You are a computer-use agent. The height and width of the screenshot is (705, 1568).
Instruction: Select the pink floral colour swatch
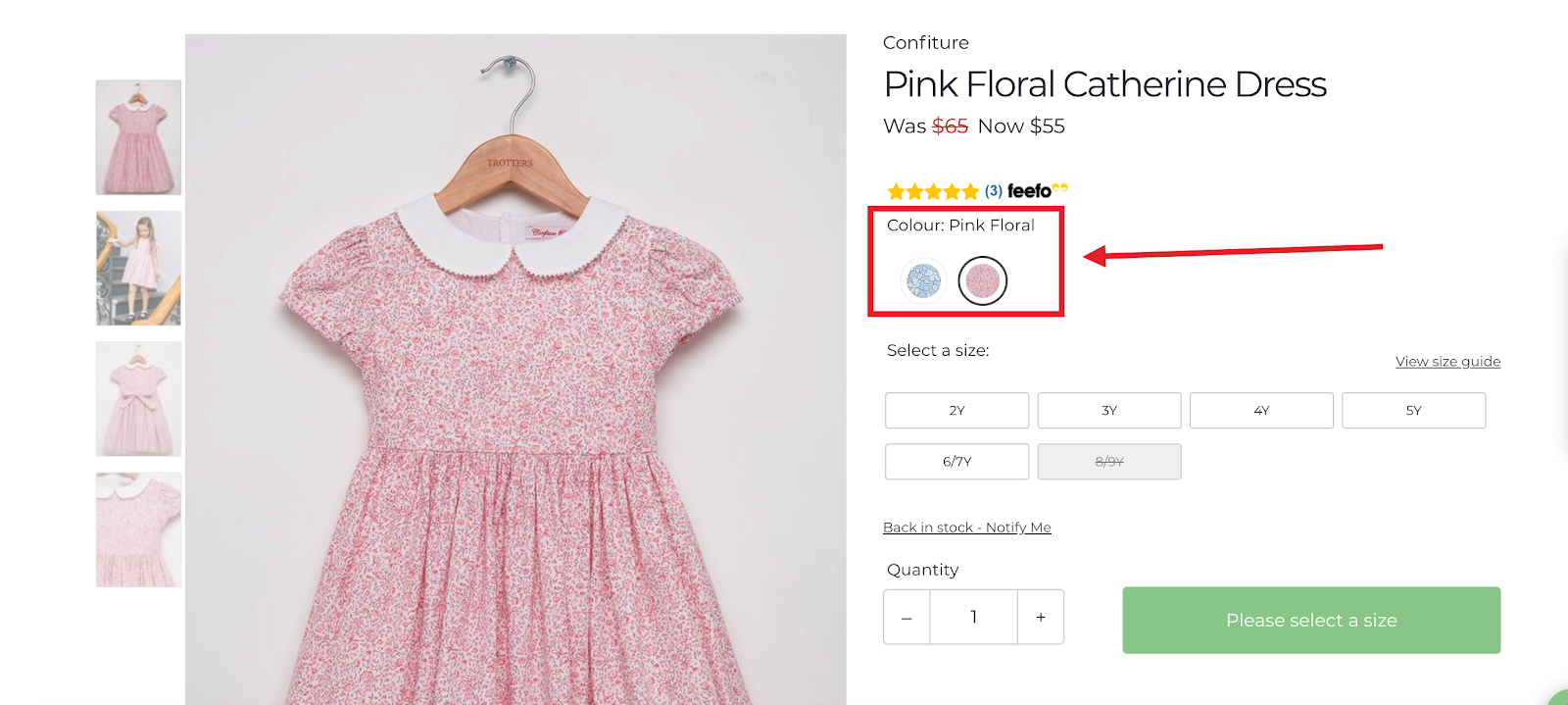[982, 281]
